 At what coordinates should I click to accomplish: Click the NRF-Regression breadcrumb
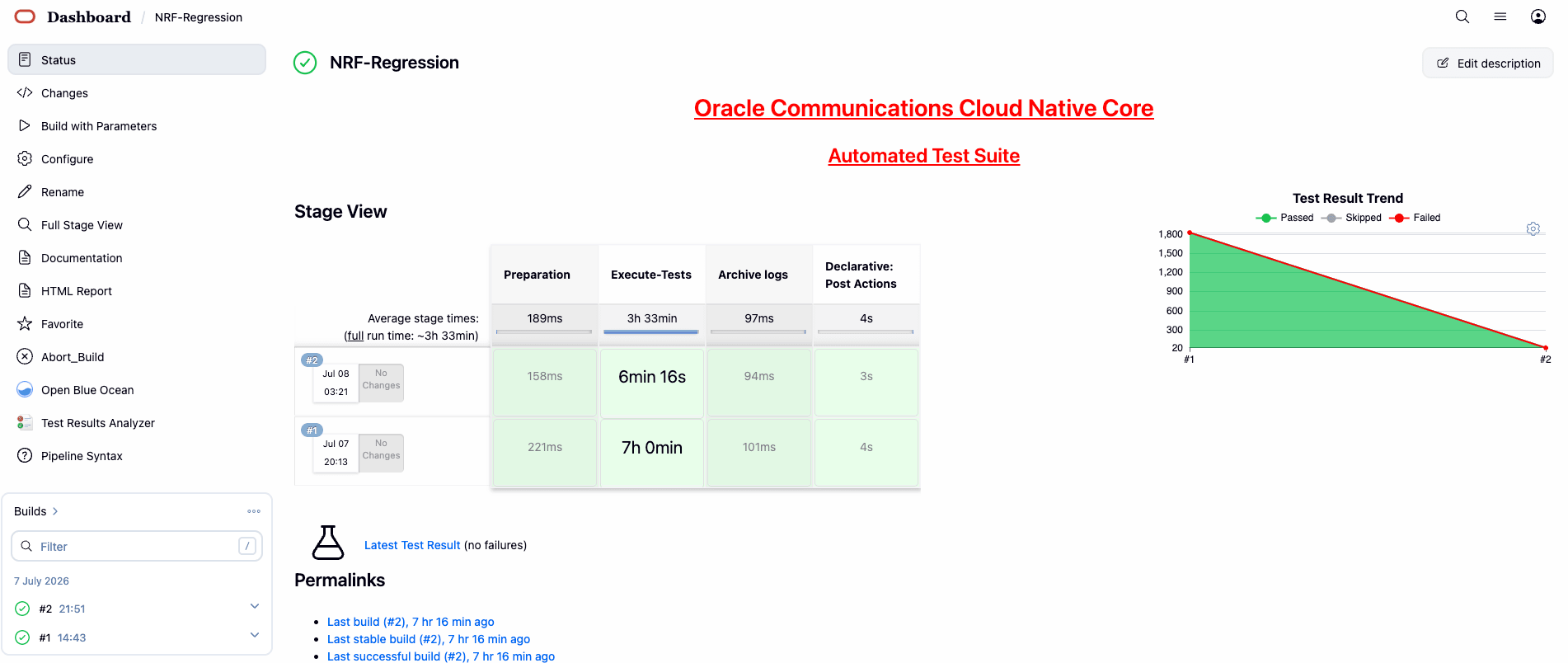click(x=199, y=17)
